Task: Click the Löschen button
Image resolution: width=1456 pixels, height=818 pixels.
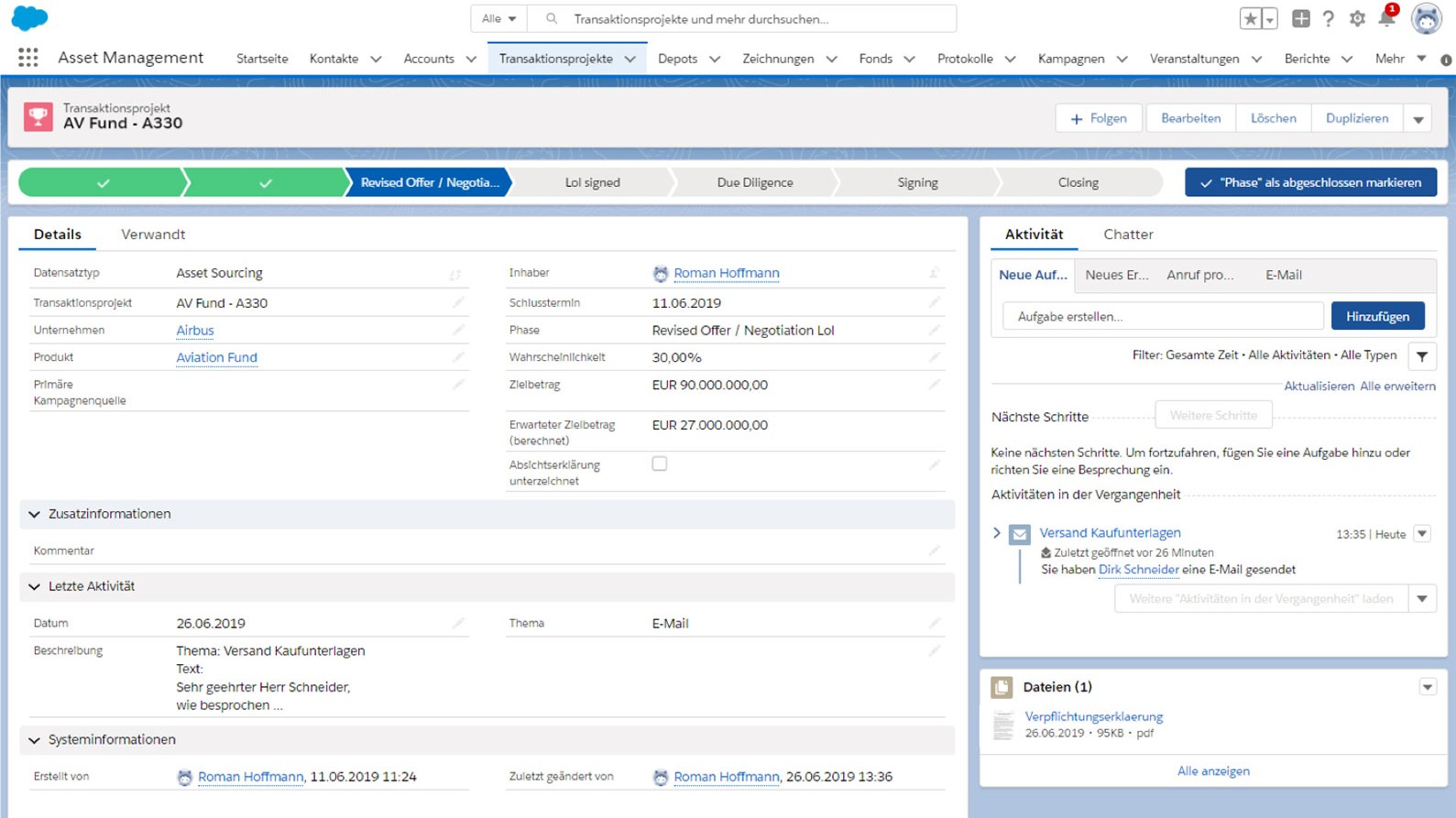Action: tap(1273, 119)
